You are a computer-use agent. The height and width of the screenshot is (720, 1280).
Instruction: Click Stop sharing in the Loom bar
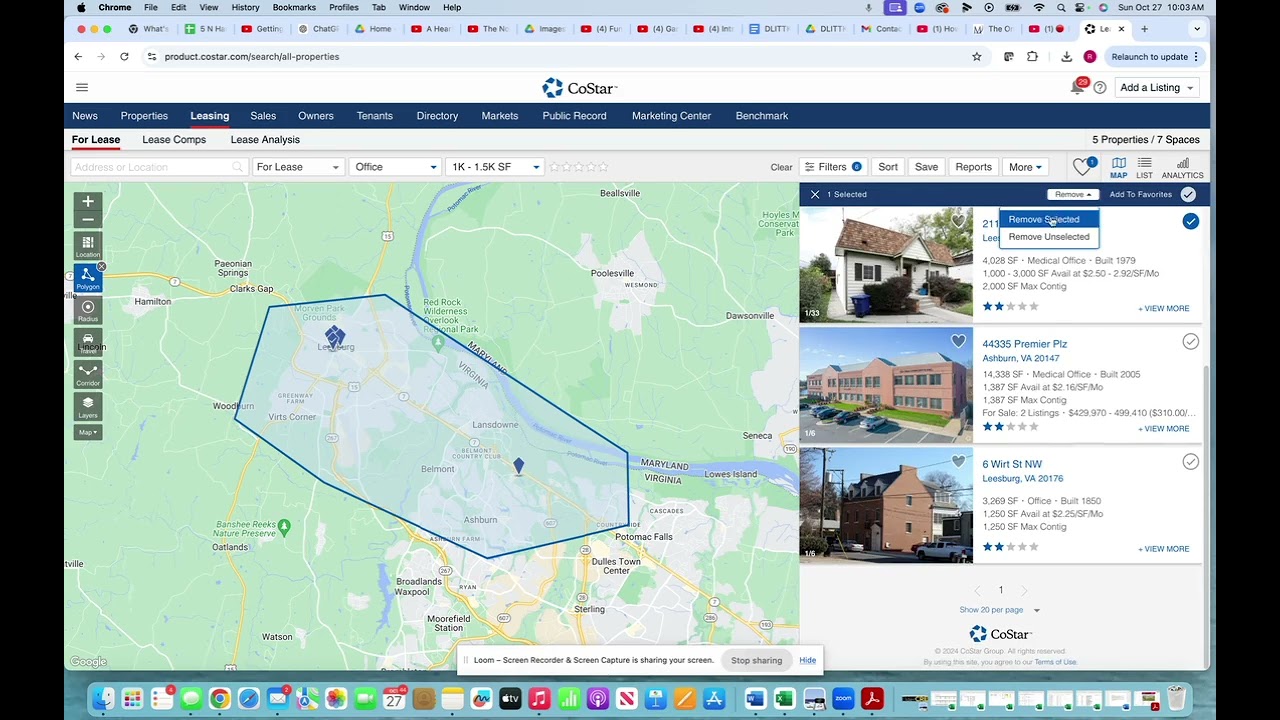click(756, 660)
